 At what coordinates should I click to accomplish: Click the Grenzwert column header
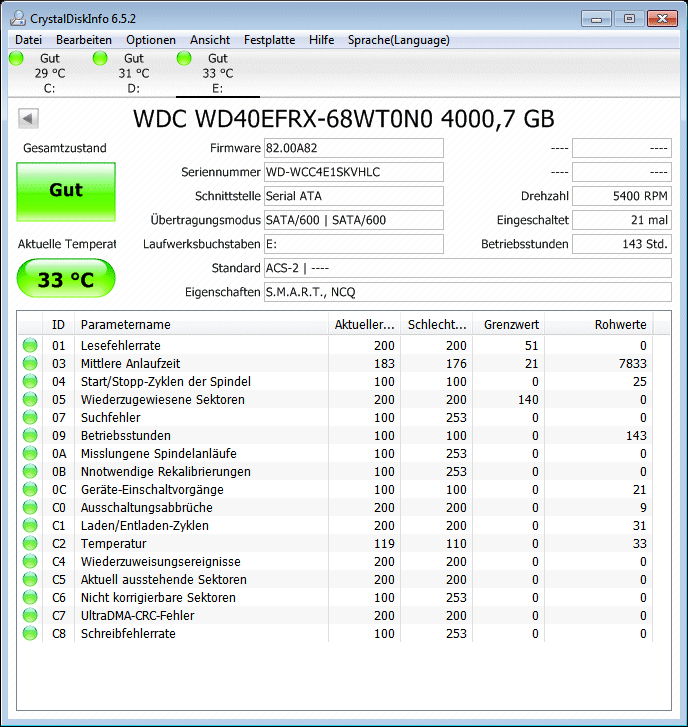point(509,325)
